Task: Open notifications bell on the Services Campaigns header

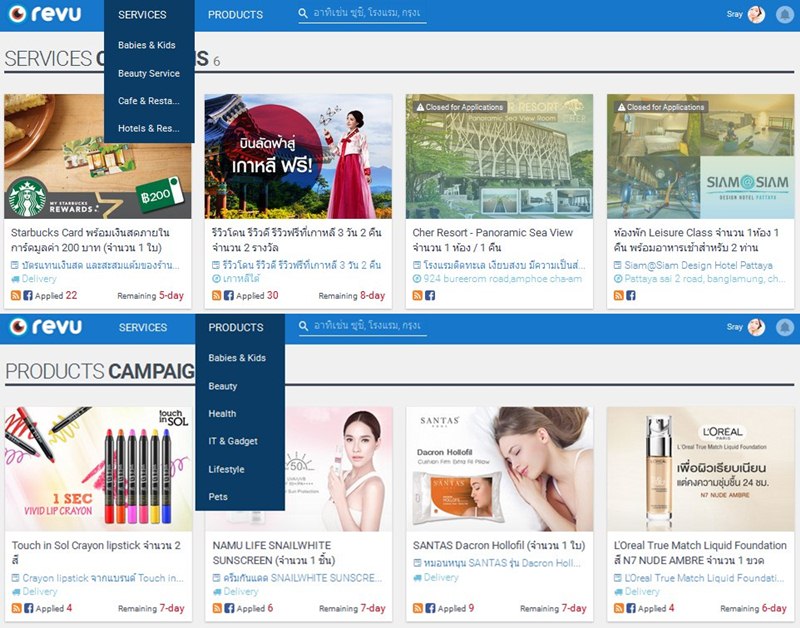Action: (x=785, y=14)
